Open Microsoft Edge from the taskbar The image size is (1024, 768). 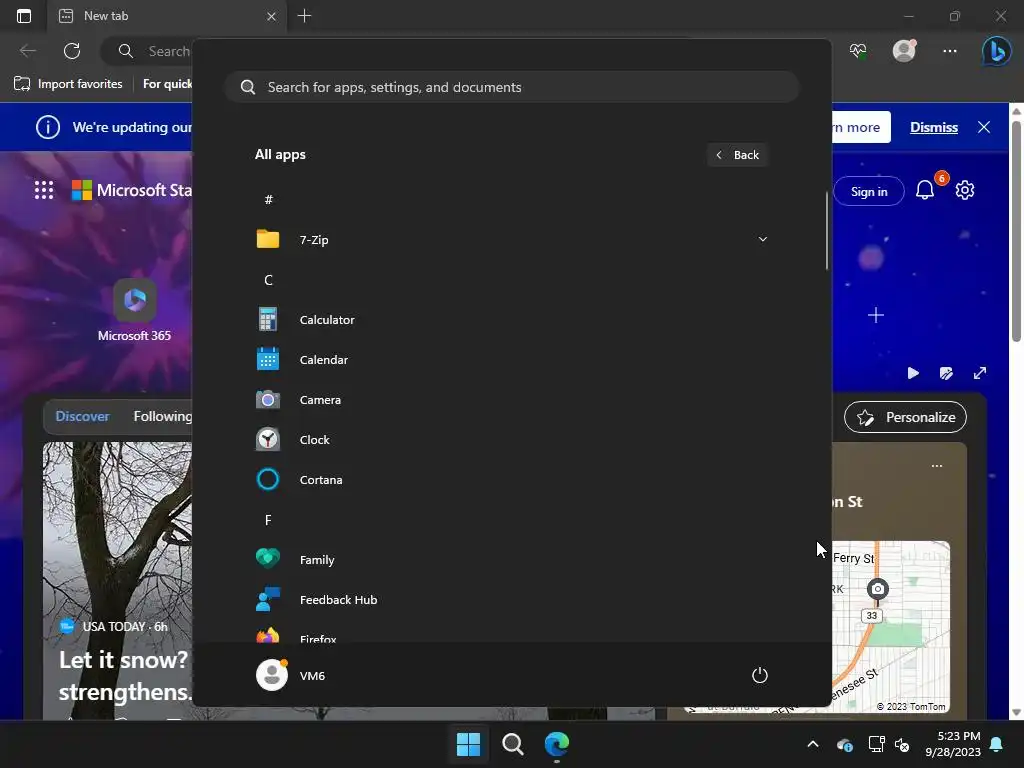coord(557,744)
